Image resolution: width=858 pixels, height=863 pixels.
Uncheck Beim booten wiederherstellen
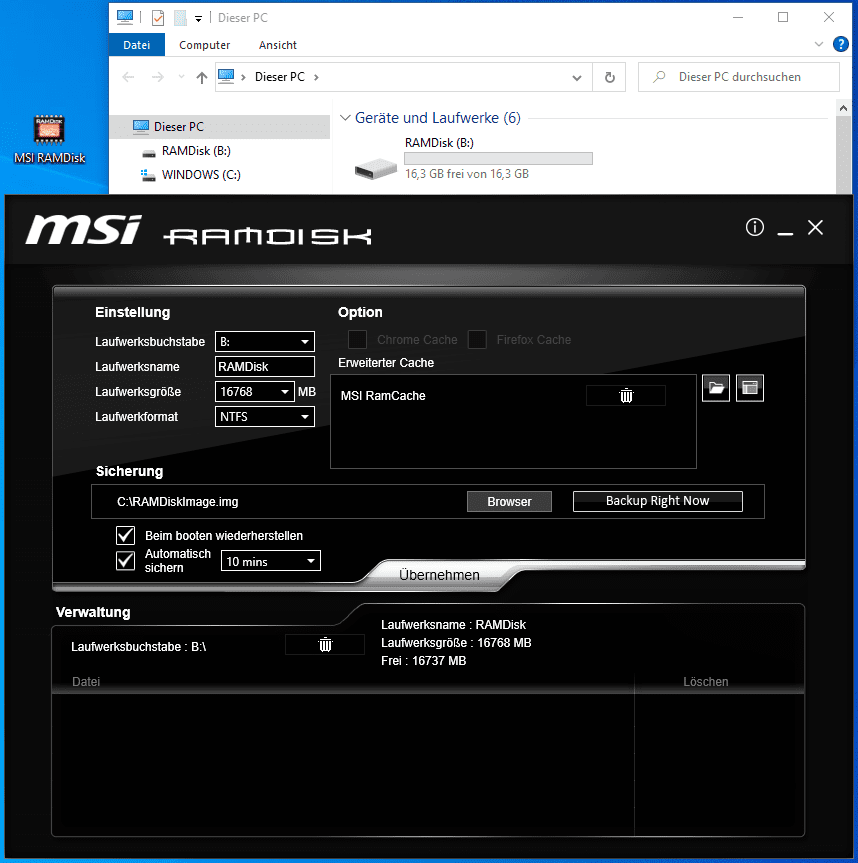(125, 535)
